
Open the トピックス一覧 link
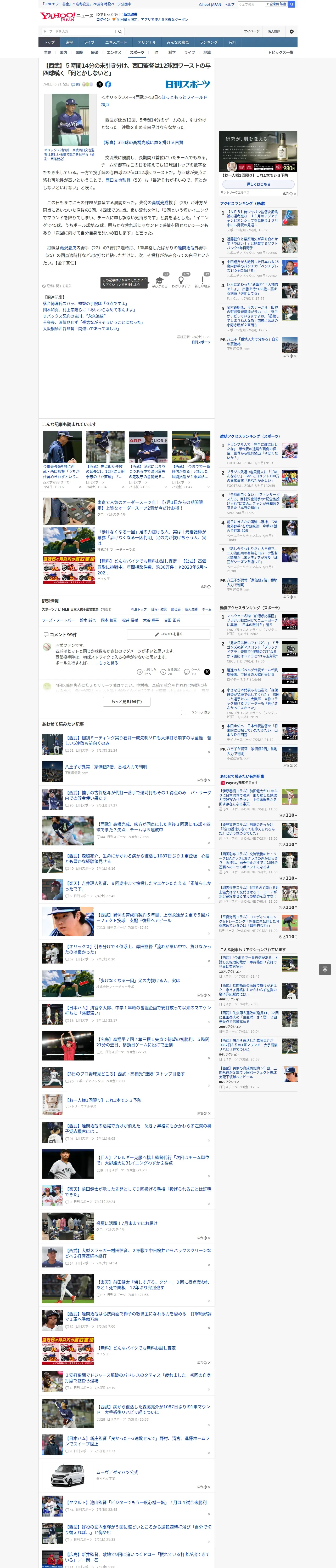(x=281, y=52)
